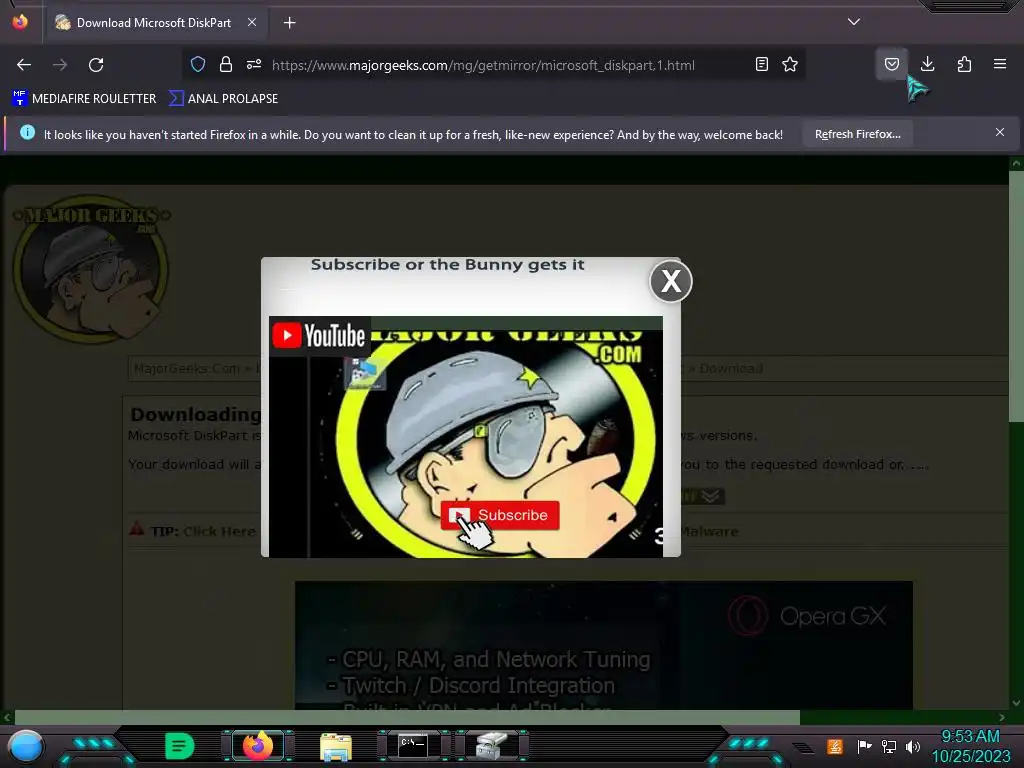
Task: Click the clock showing 9:53 AM
Action: (x=970, y=736)
